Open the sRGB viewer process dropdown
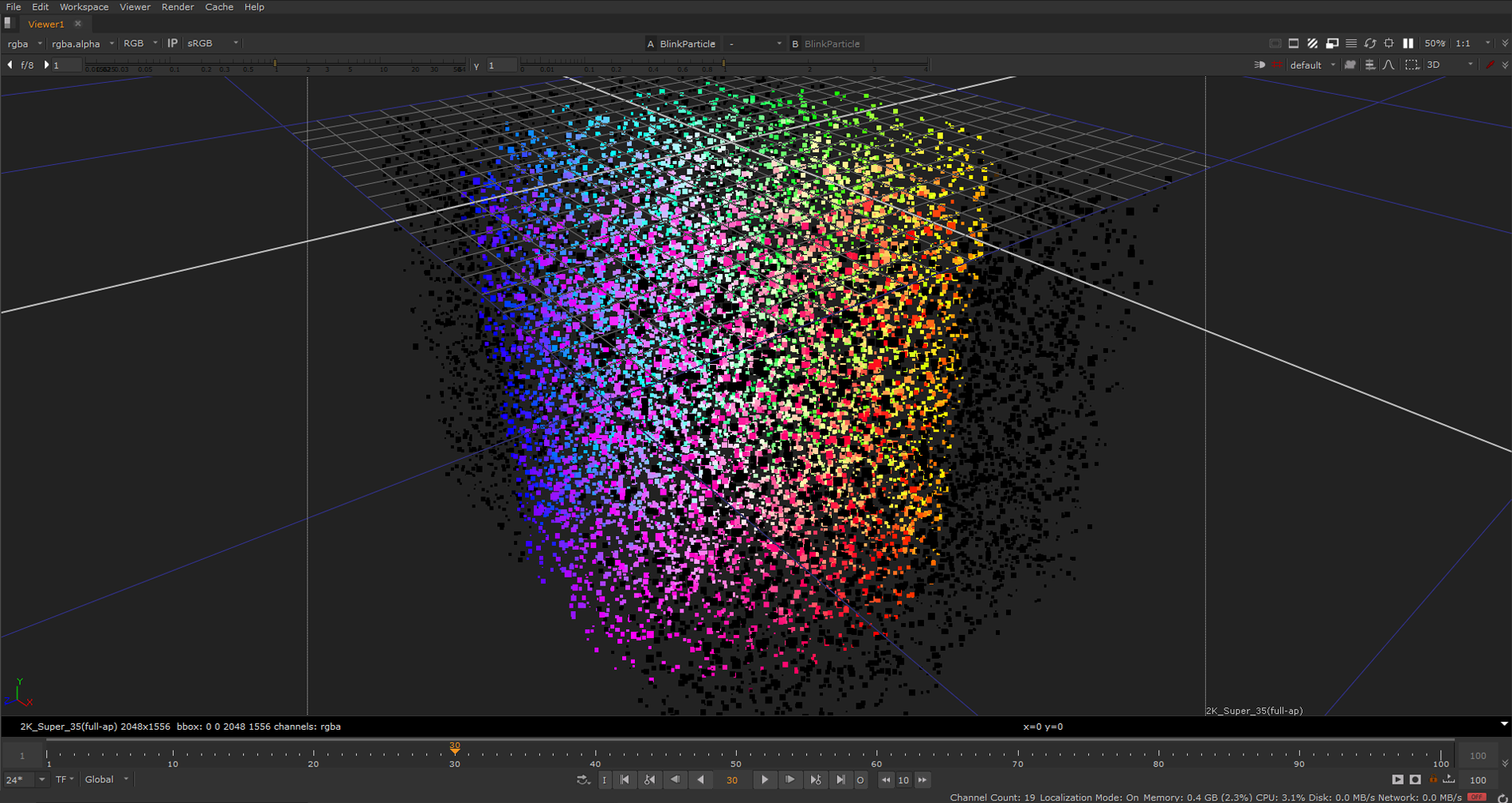This screenshot has width=1512, height=803. pos(212,44)
